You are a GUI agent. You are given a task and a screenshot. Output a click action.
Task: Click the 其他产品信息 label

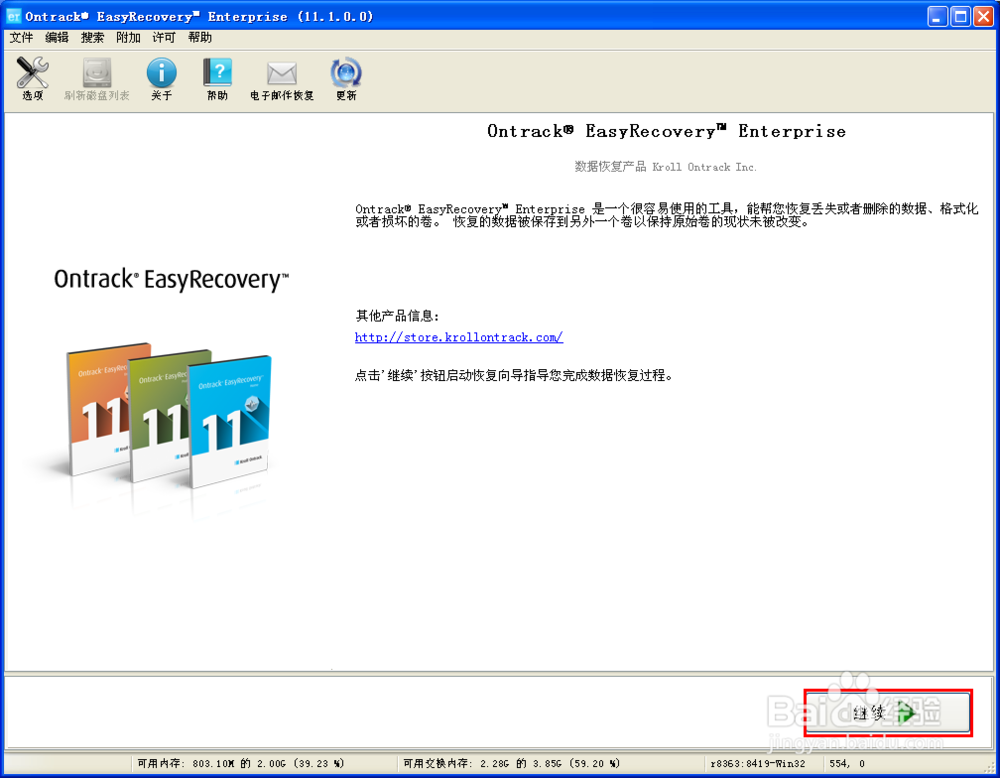397,316
